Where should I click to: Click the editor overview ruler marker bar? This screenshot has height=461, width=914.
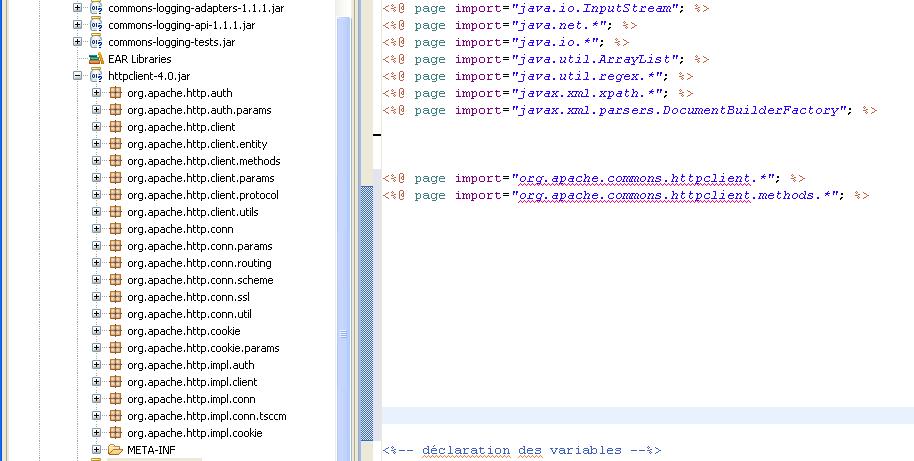click(367, 314)
